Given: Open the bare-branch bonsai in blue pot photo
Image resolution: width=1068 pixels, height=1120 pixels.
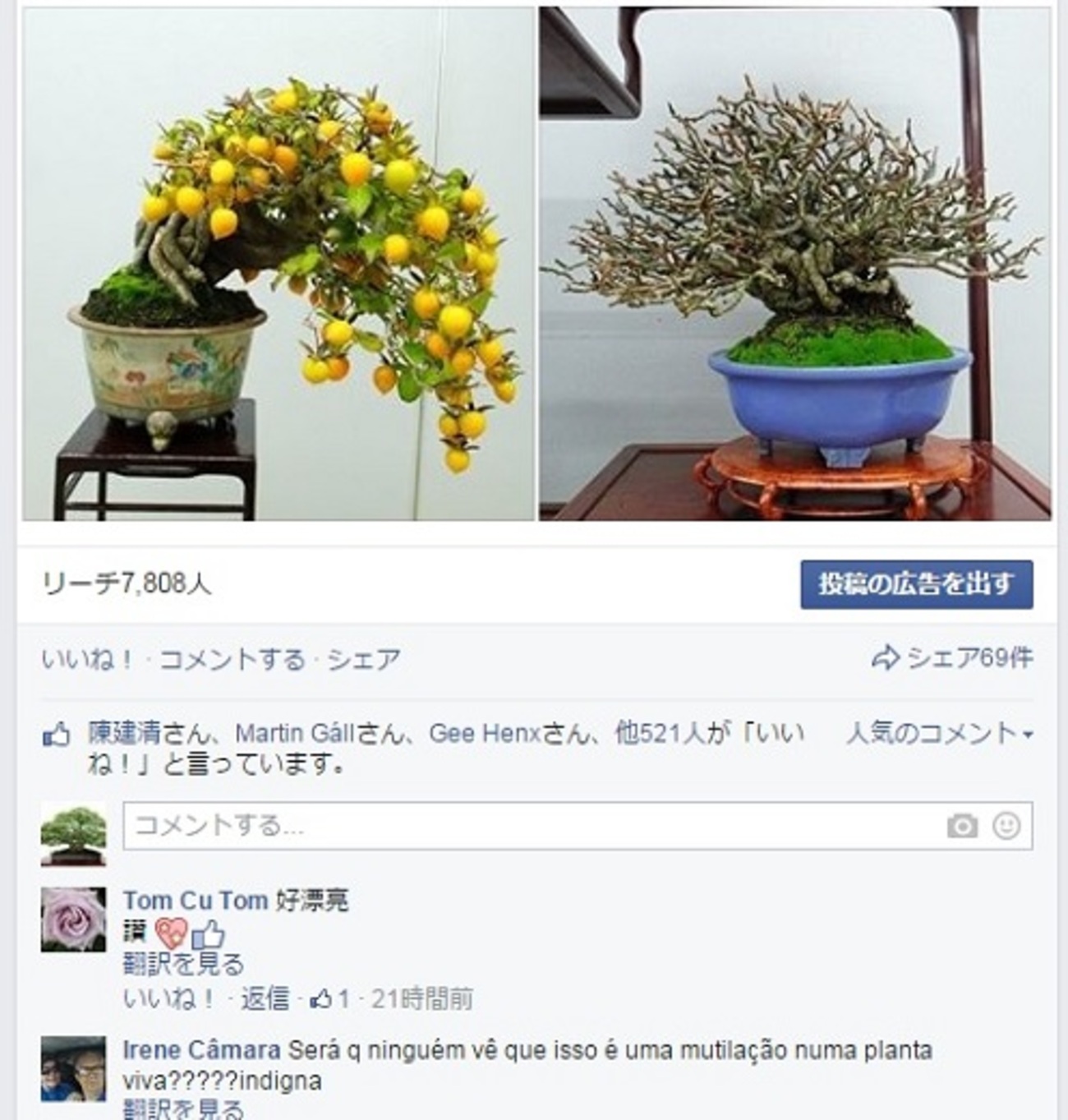Looking at the screenshot, I should pos(794,264).
